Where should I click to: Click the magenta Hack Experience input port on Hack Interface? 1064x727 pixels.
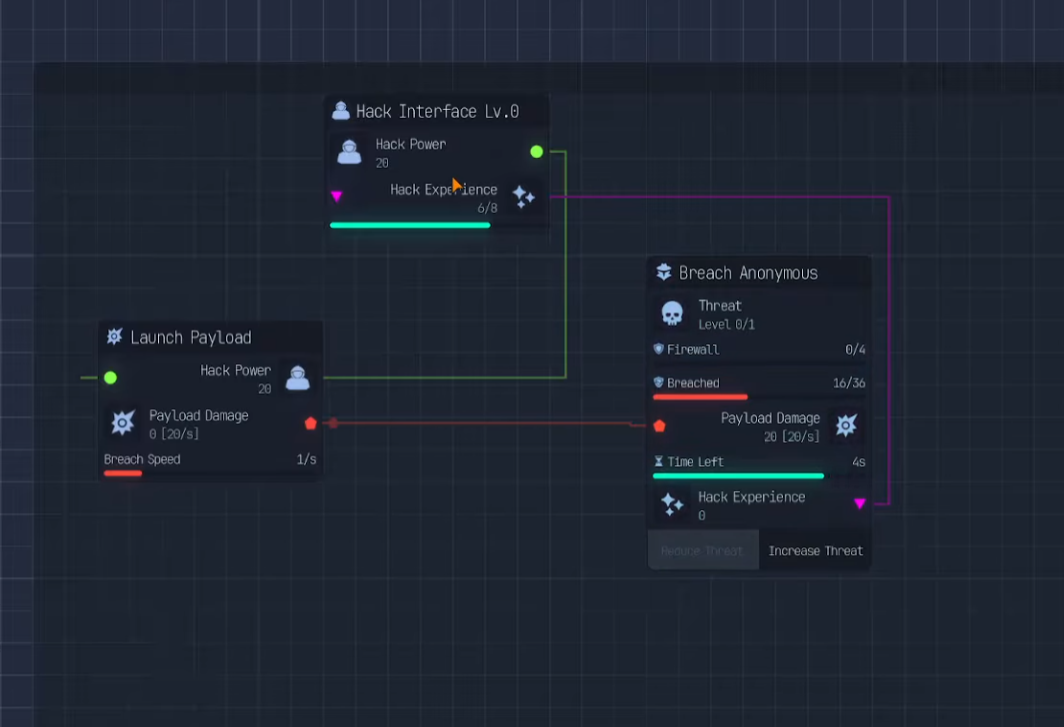(337, 197)
